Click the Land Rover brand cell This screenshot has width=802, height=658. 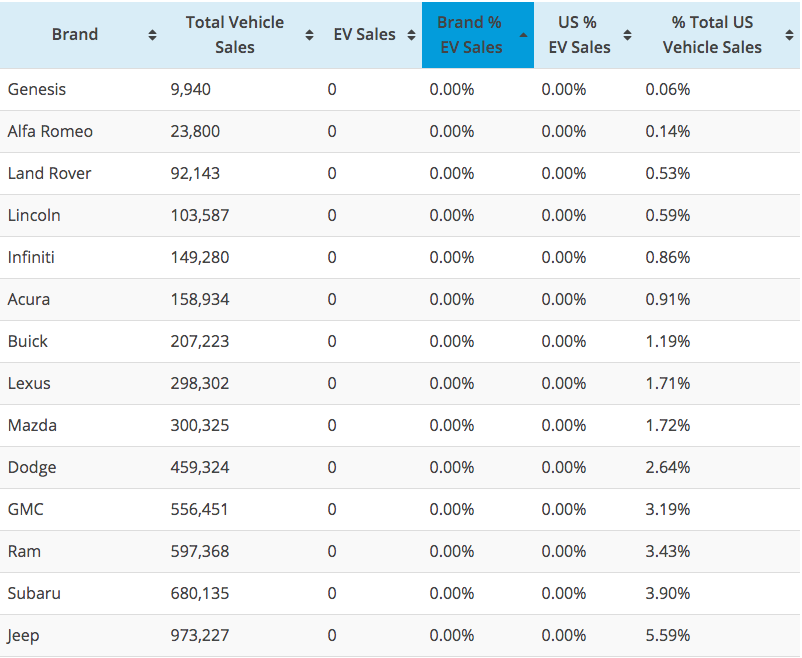click(50, 174)
